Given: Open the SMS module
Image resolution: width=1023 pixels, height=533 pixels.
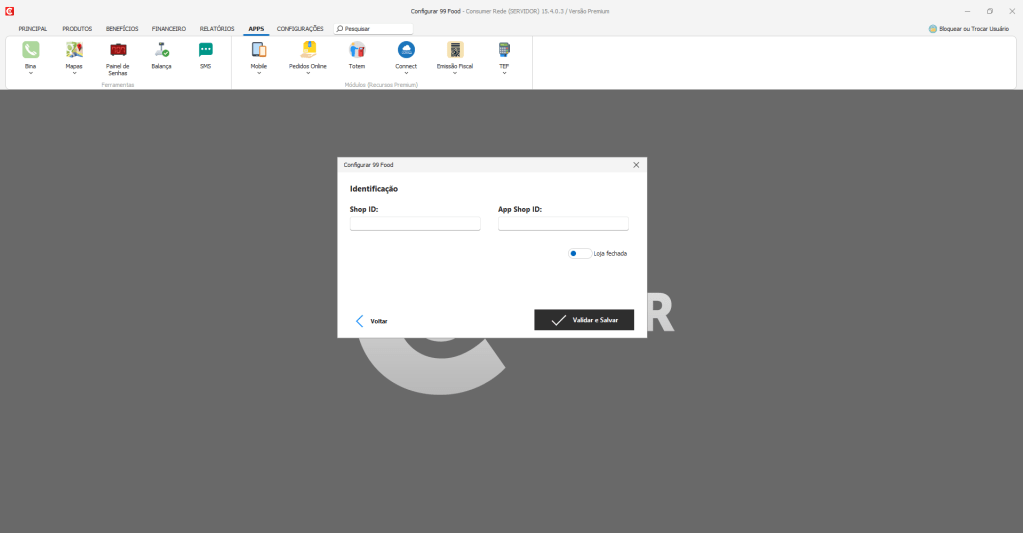Looking at the screenshot, I should (x=205, y=50).
